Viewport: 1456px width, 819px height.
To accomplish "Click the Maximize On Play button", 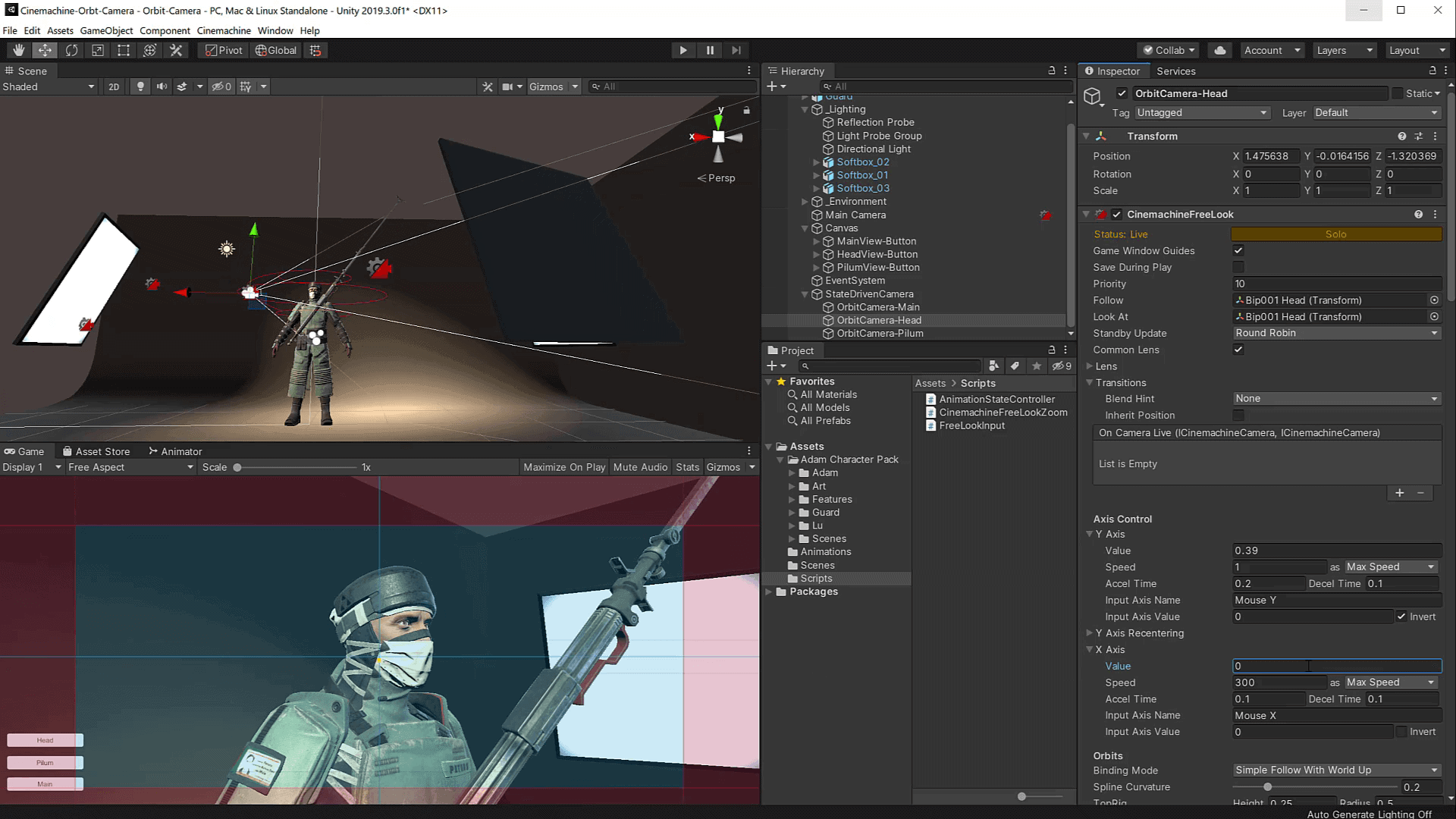I will click(x=563, y=467).
